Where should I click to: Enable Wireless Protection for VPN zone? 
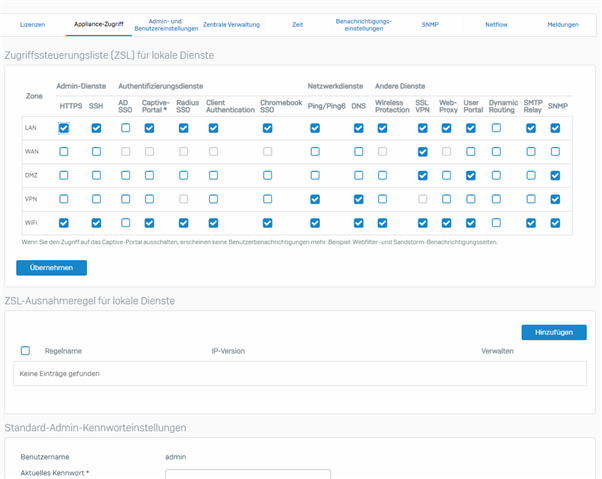point(382,199)
